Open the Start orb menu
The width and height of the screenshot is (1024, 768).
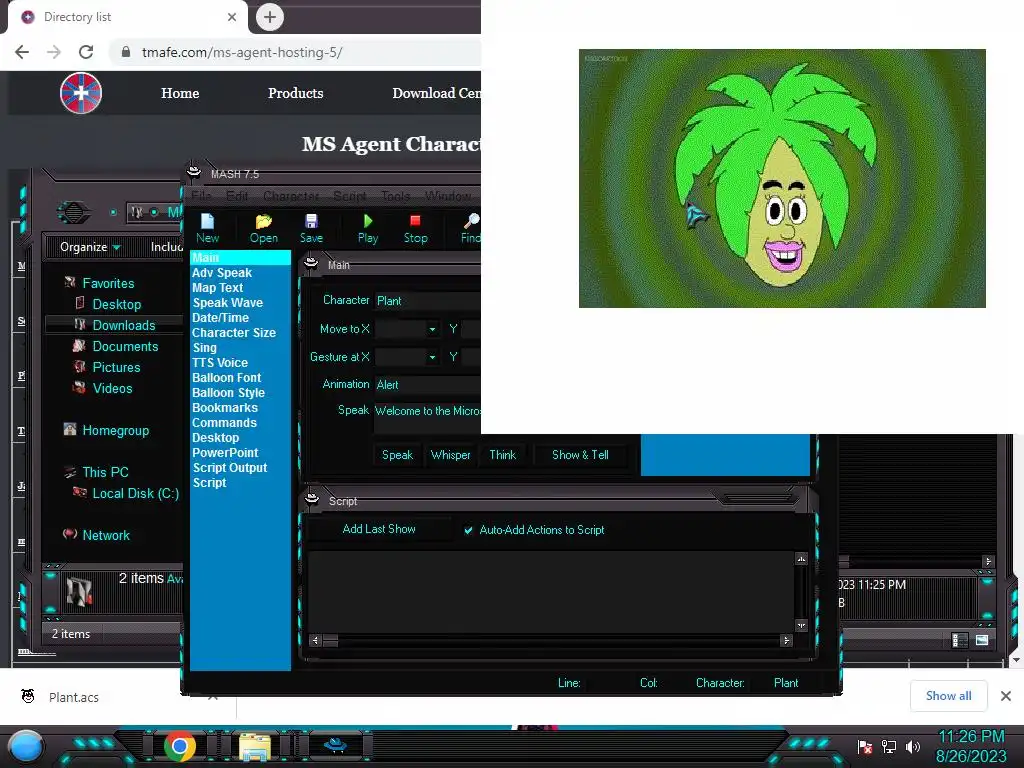coord(26,747)
